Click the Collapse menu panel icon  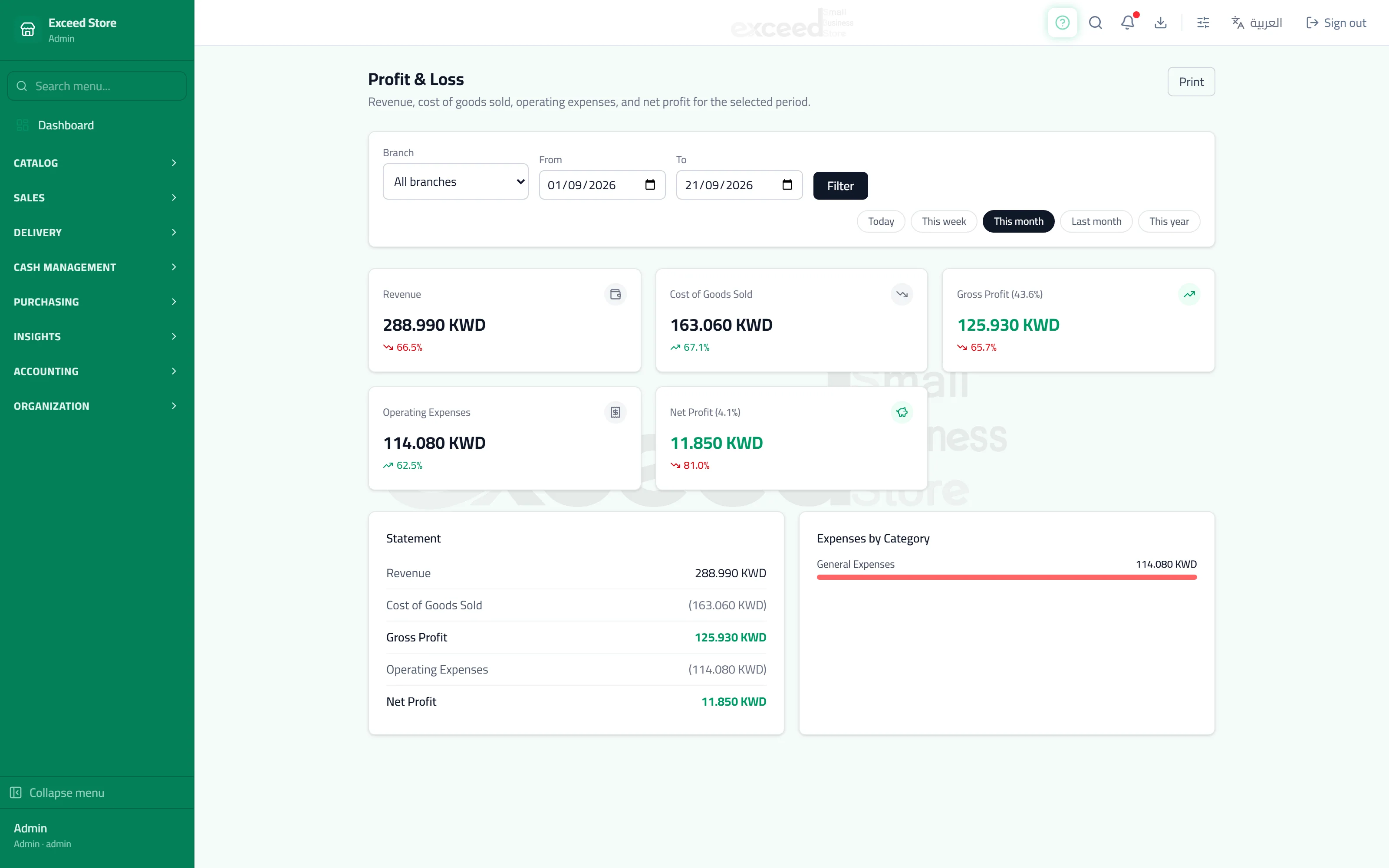[x=16, y=792]
